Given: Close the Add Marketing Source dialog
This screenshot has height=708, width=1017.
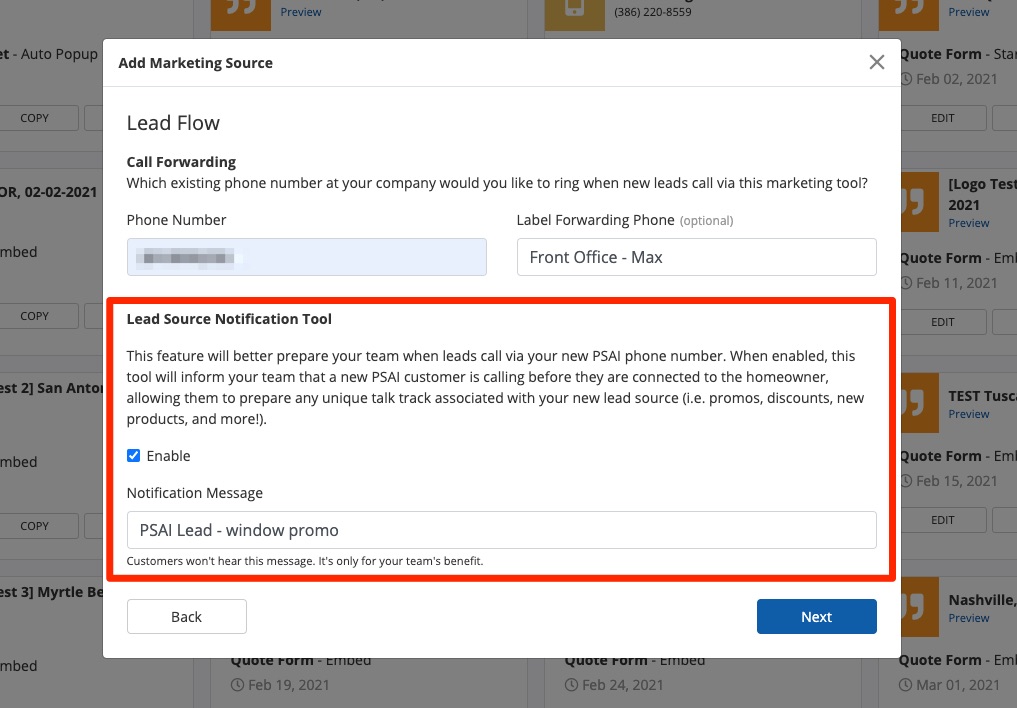Looking at the screenshot, I should [877, 62].
